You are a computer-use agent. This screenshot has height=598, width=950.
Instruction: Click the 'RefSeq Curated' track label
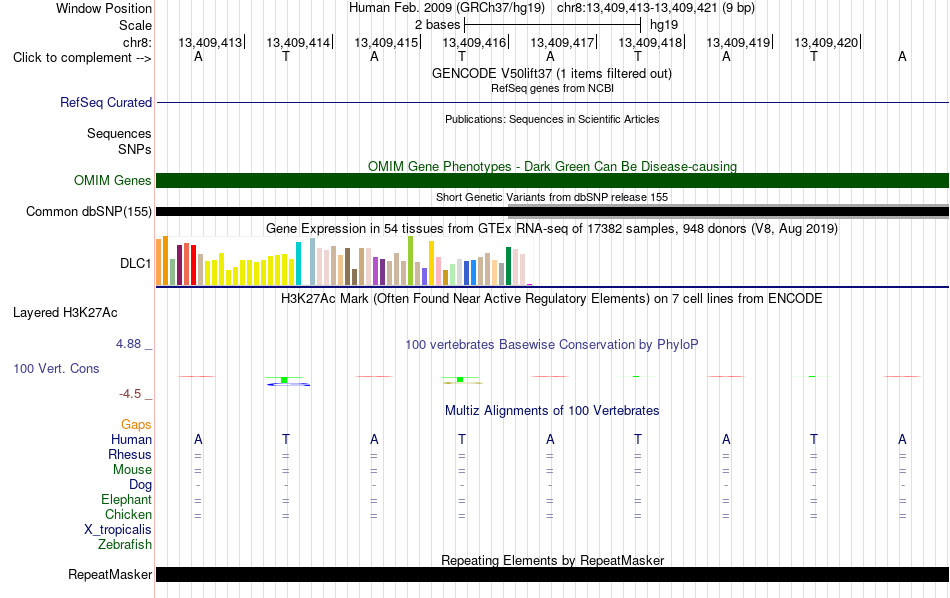point(105,102)
